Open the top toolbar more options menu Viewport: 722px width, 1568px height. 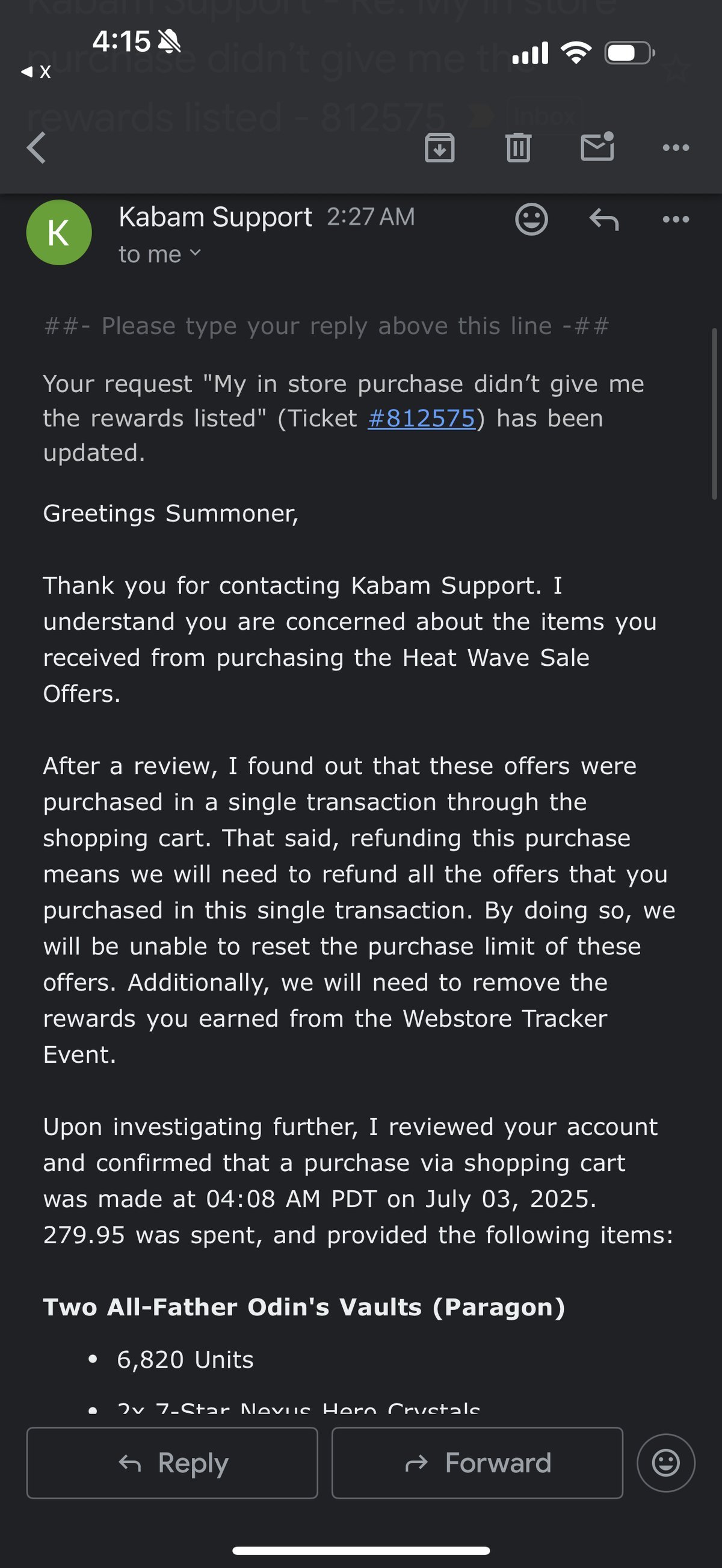pyautogui.click(x=676, y=147)
